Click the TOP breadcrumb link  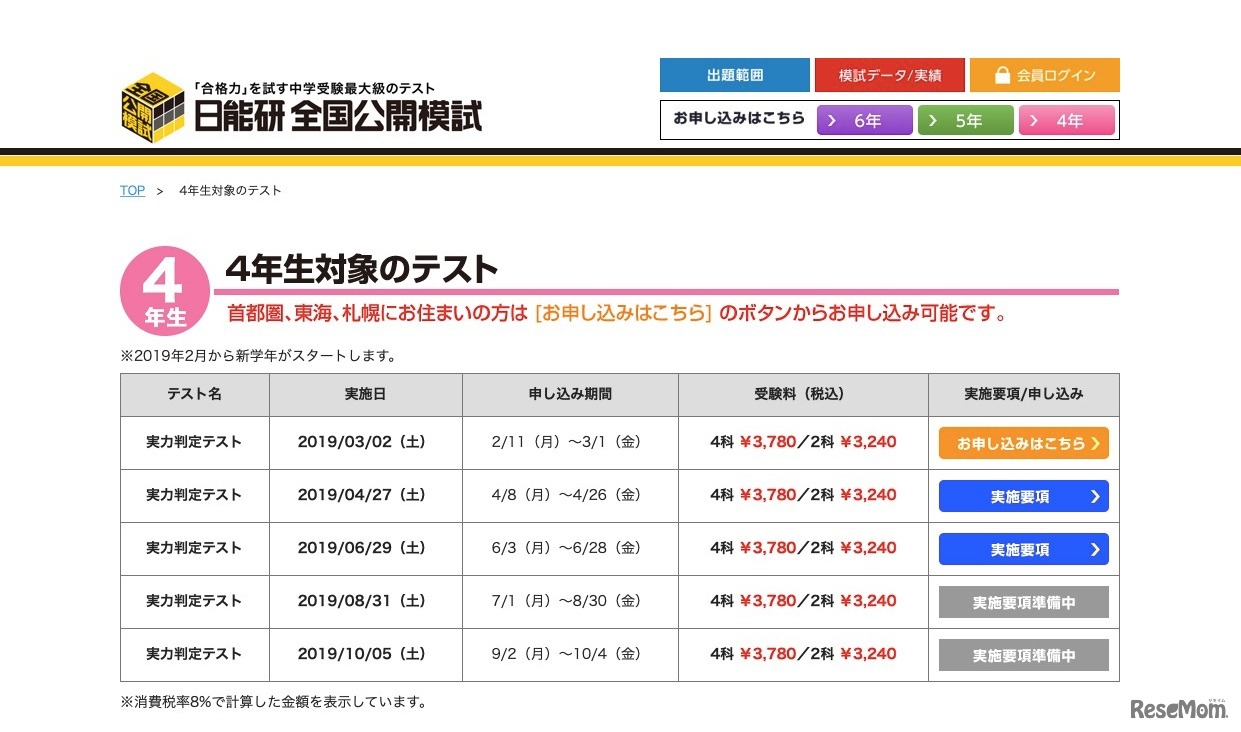point(131,190)
